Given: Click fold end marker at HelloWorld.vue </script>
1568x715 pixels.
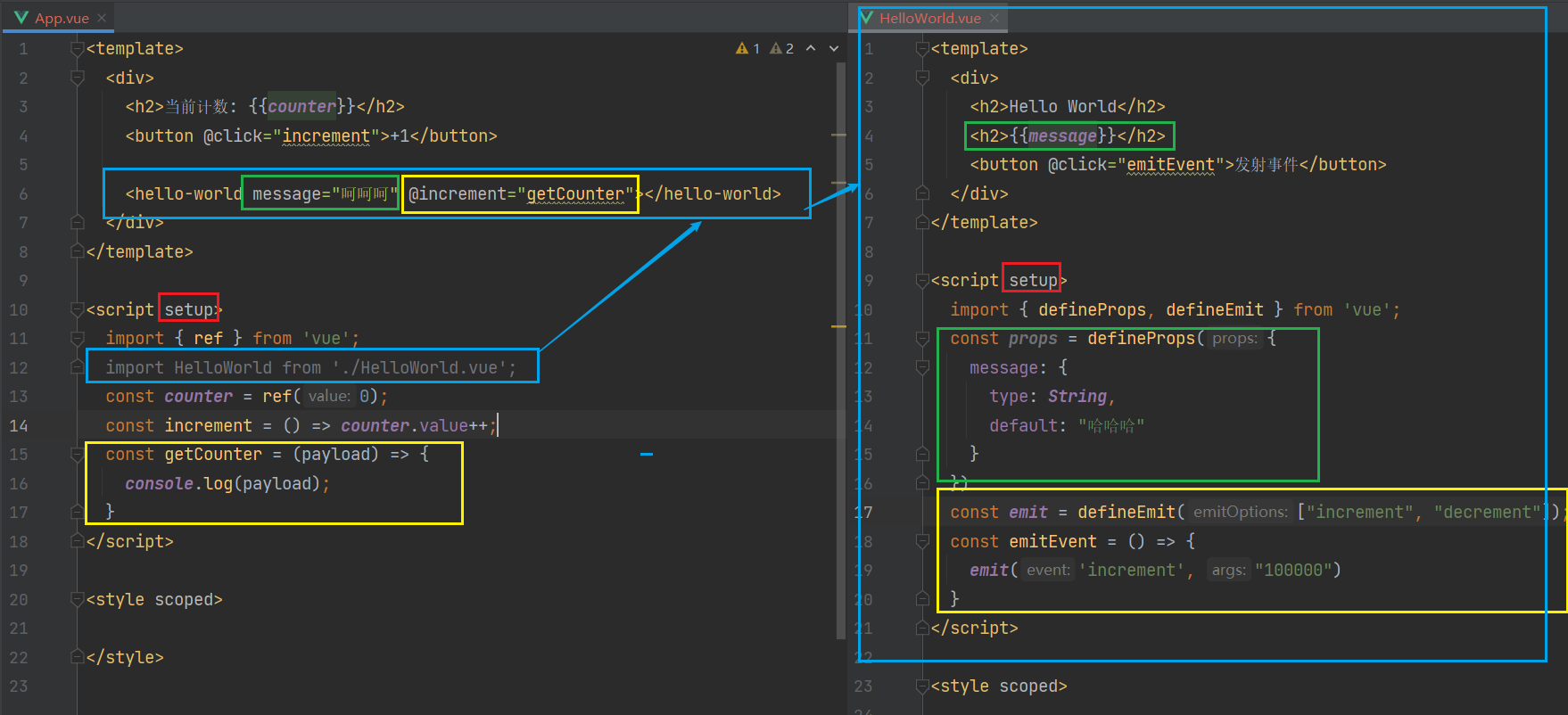Looking at the screenshot, I should [x=922, y=629].
